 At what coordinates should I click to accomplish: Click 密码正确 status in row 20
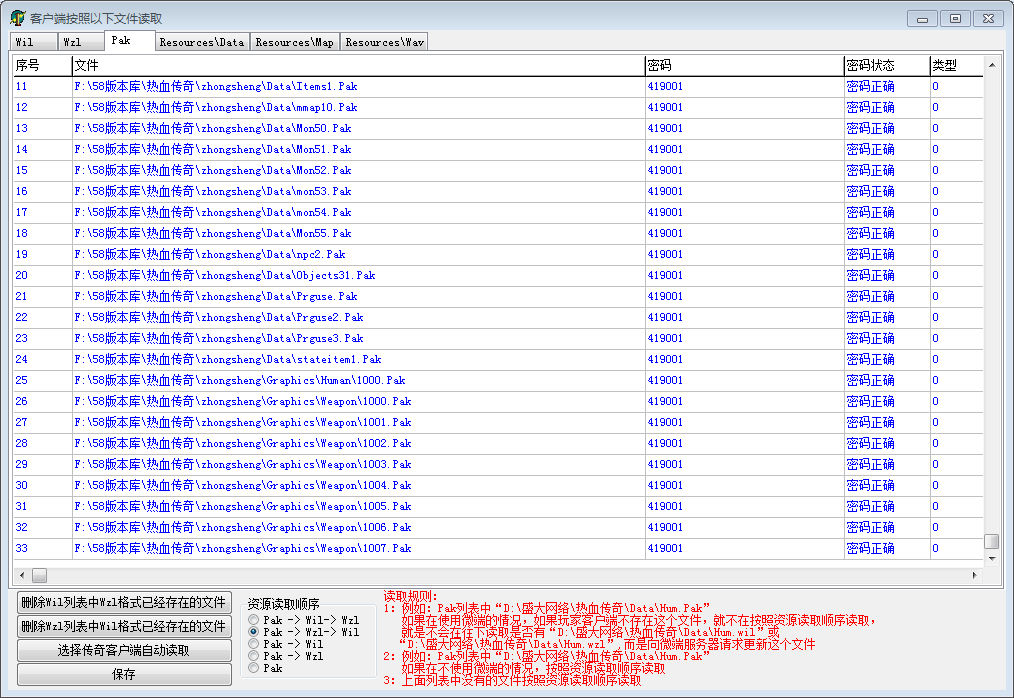coord(870,276)
